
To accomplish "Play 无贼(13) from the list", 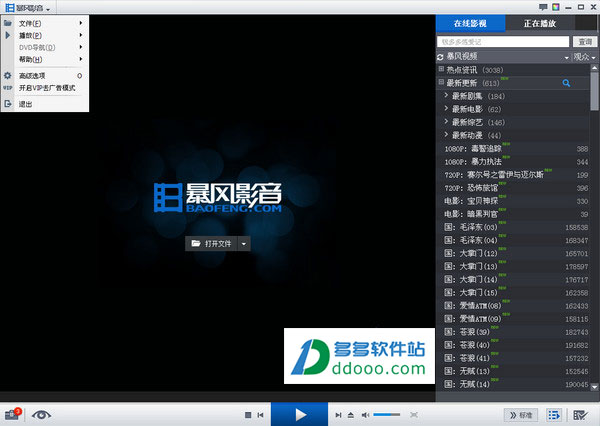I will [513, 371].
